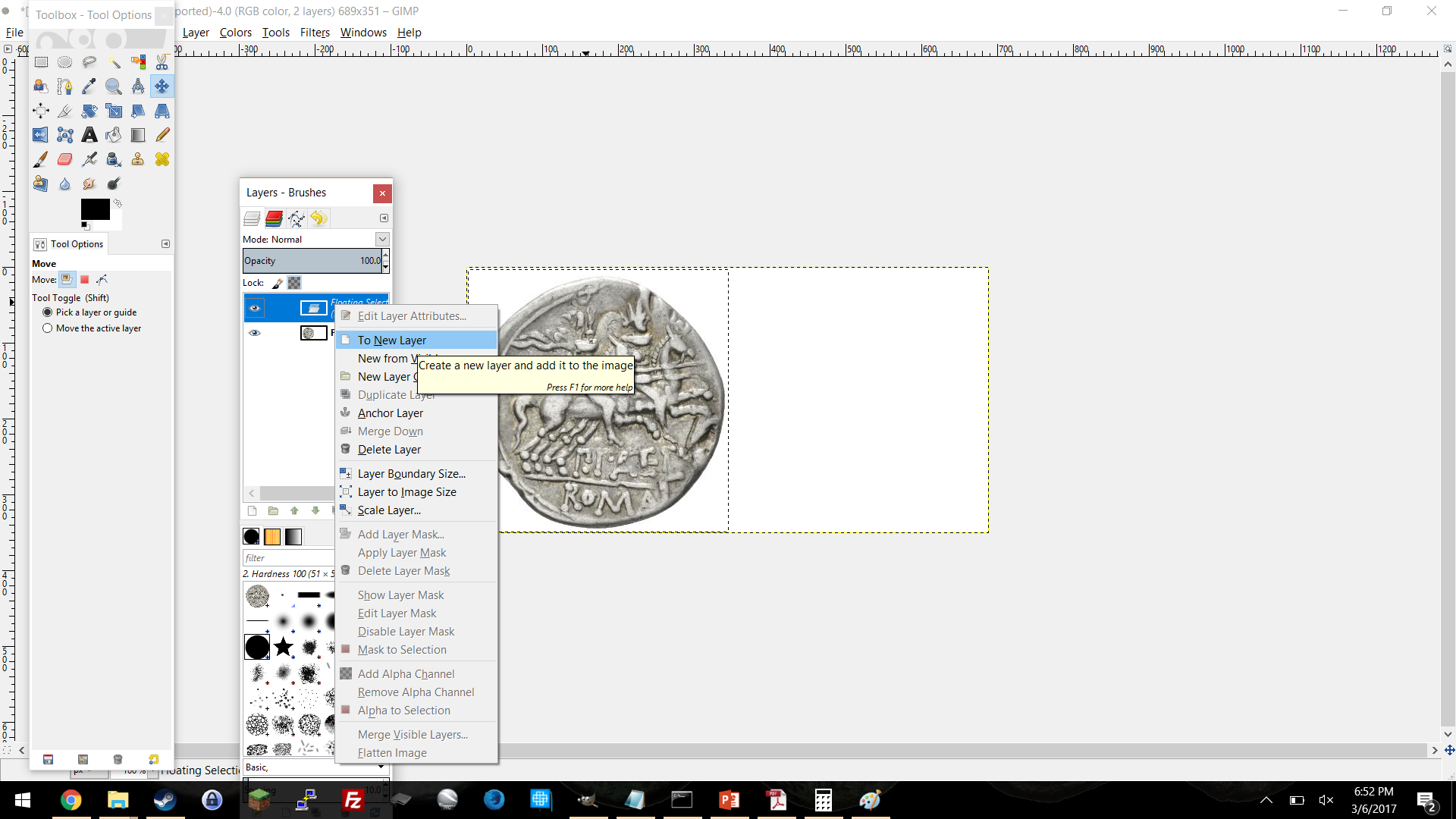Open the Filters menu
Viewport: 1456px width, 819px height.
click(x=315, y=33)
